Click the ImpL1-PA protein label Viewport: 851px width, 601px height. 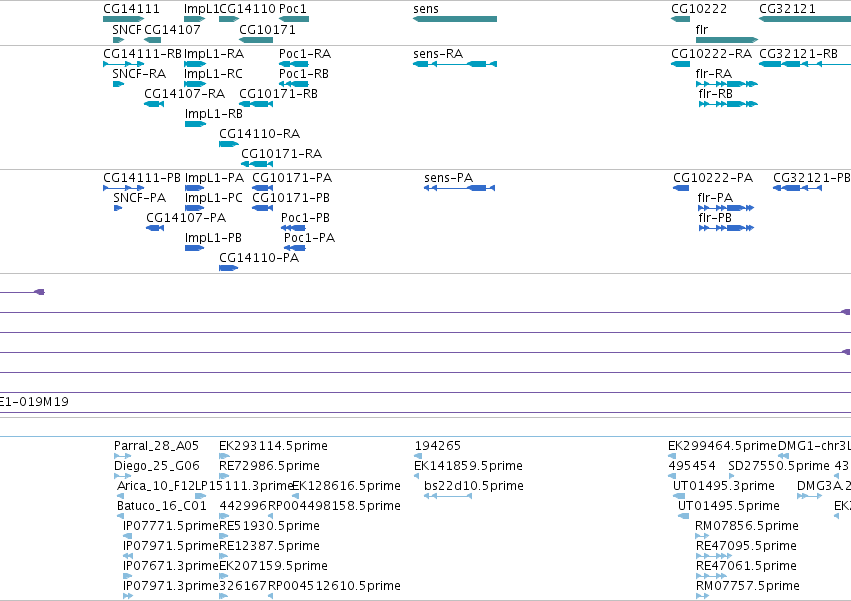tap(214, 178)
